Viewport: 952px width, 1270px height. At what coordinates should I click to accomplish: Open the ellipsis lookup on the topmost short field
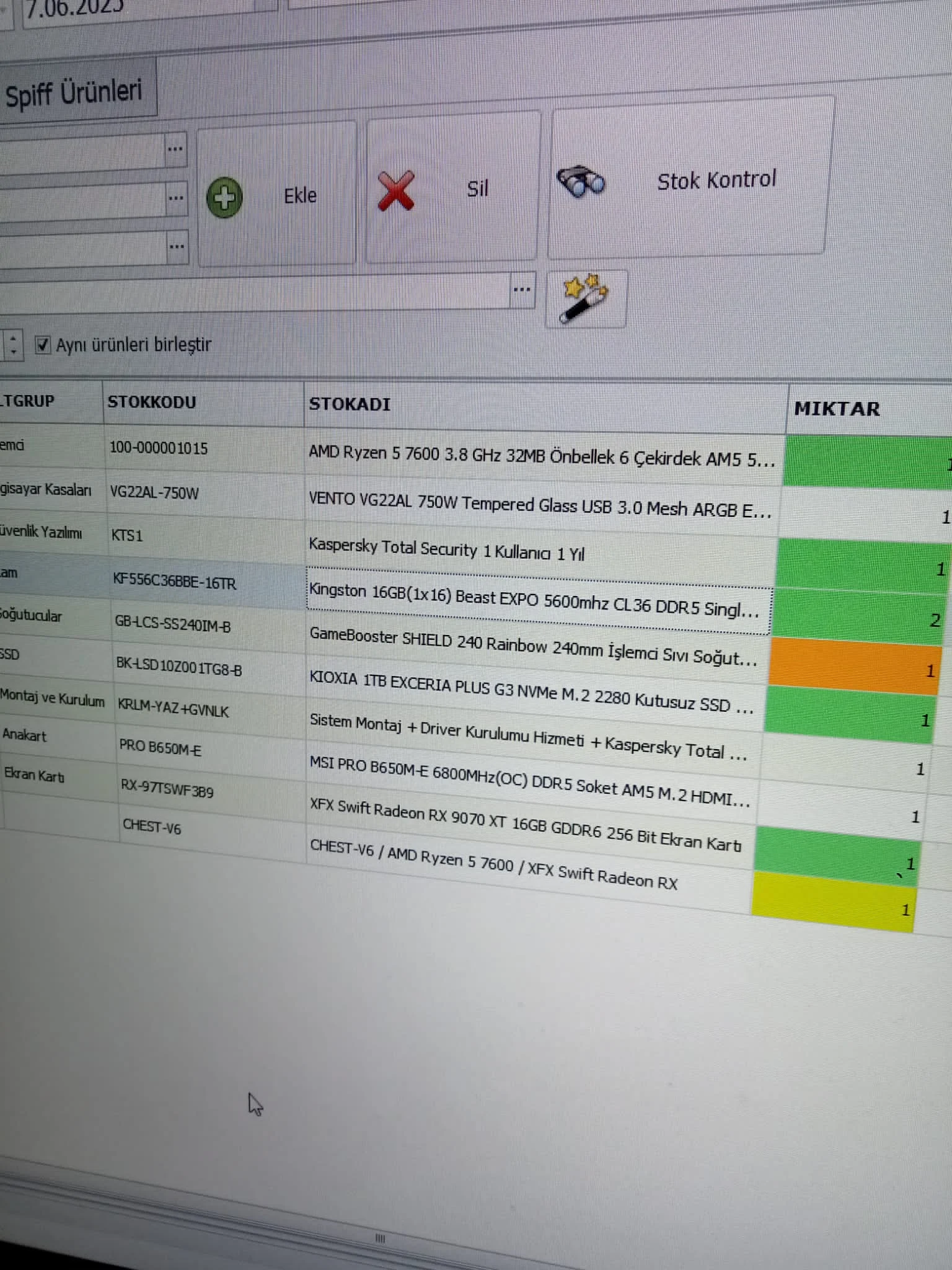[x=175, y=149]
